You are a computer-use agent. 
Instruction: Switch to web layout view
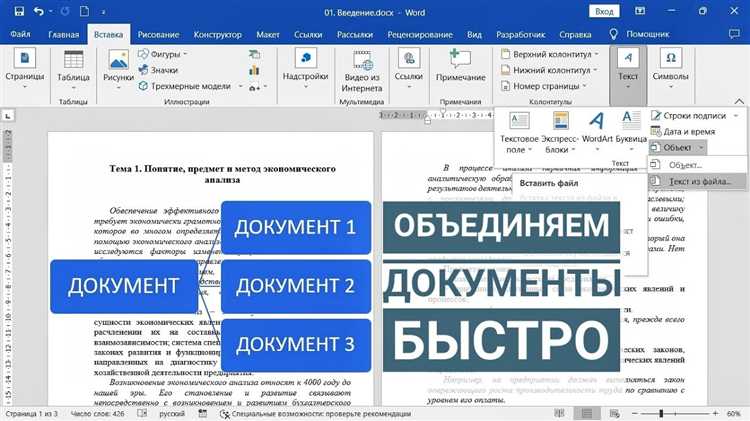(615, 413)
